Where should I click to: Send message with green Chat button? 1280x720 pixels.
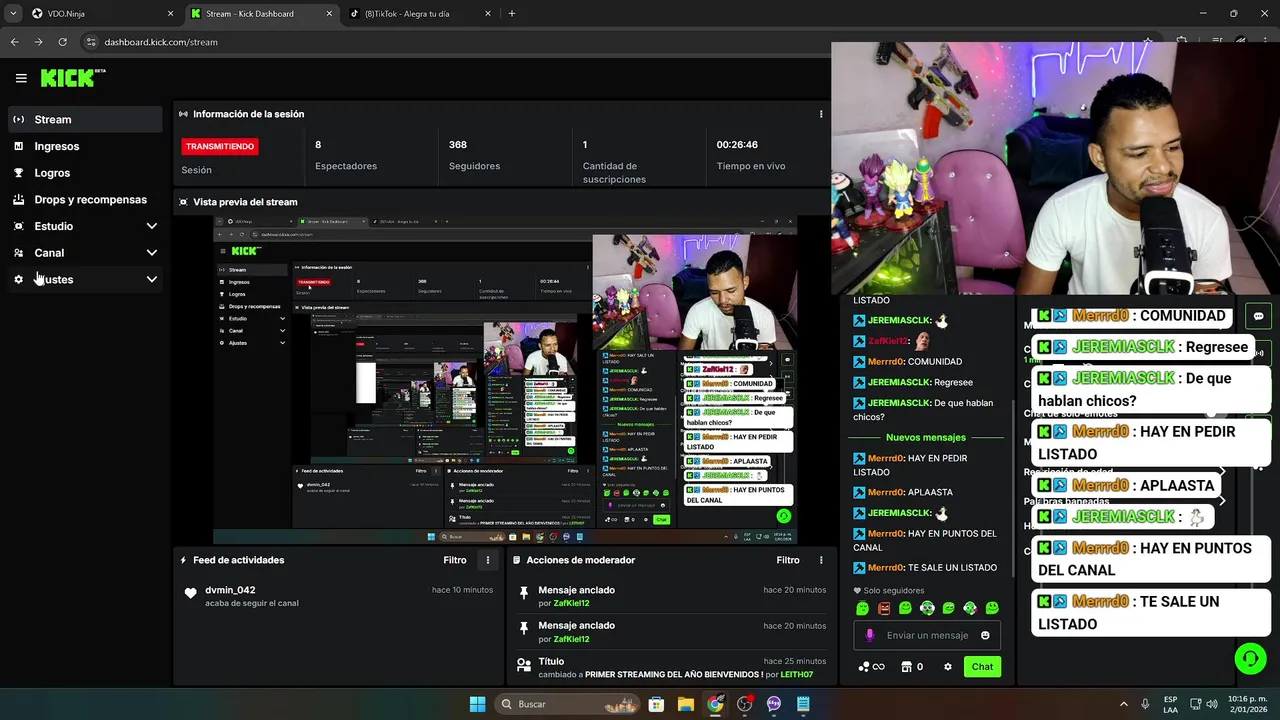pos(982,667)
